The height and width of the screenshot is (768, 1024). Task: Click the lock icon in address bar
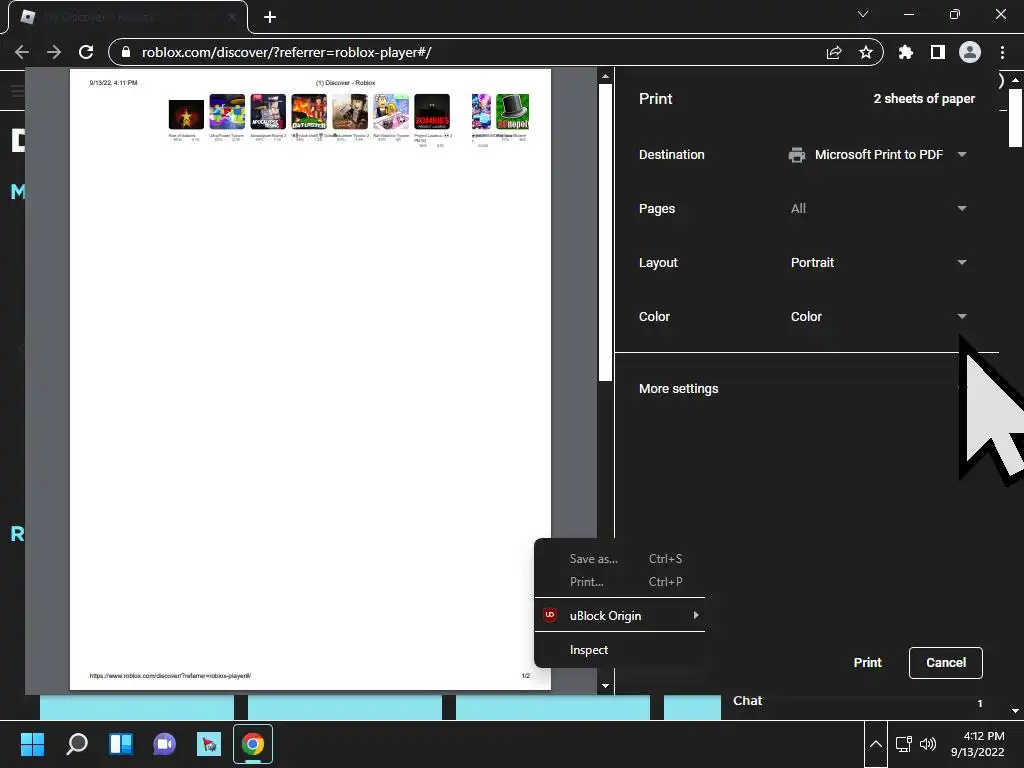tap(126, 52)
